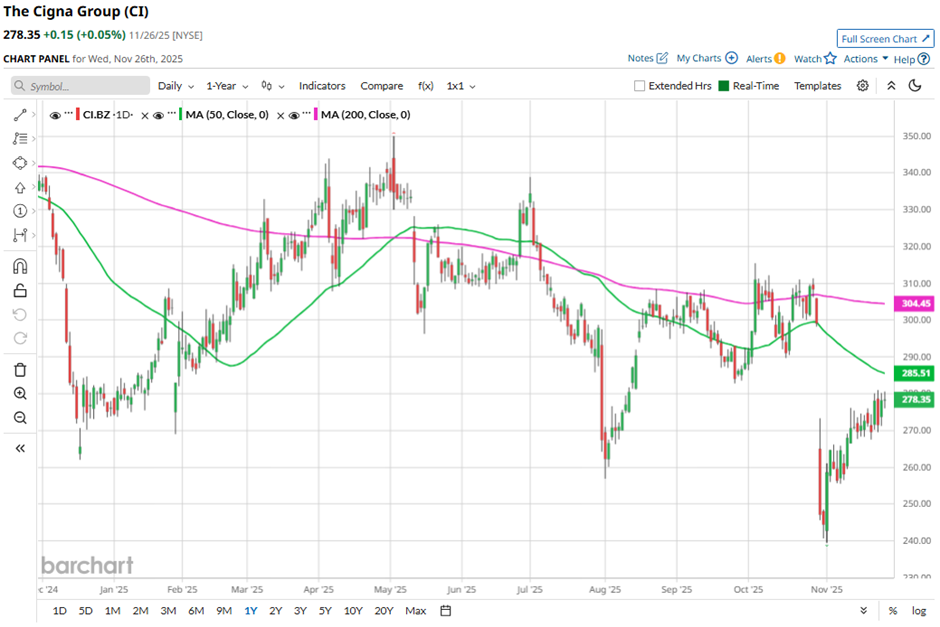Open the chart type dropdown
940x627 pixels.
point(273,86)
